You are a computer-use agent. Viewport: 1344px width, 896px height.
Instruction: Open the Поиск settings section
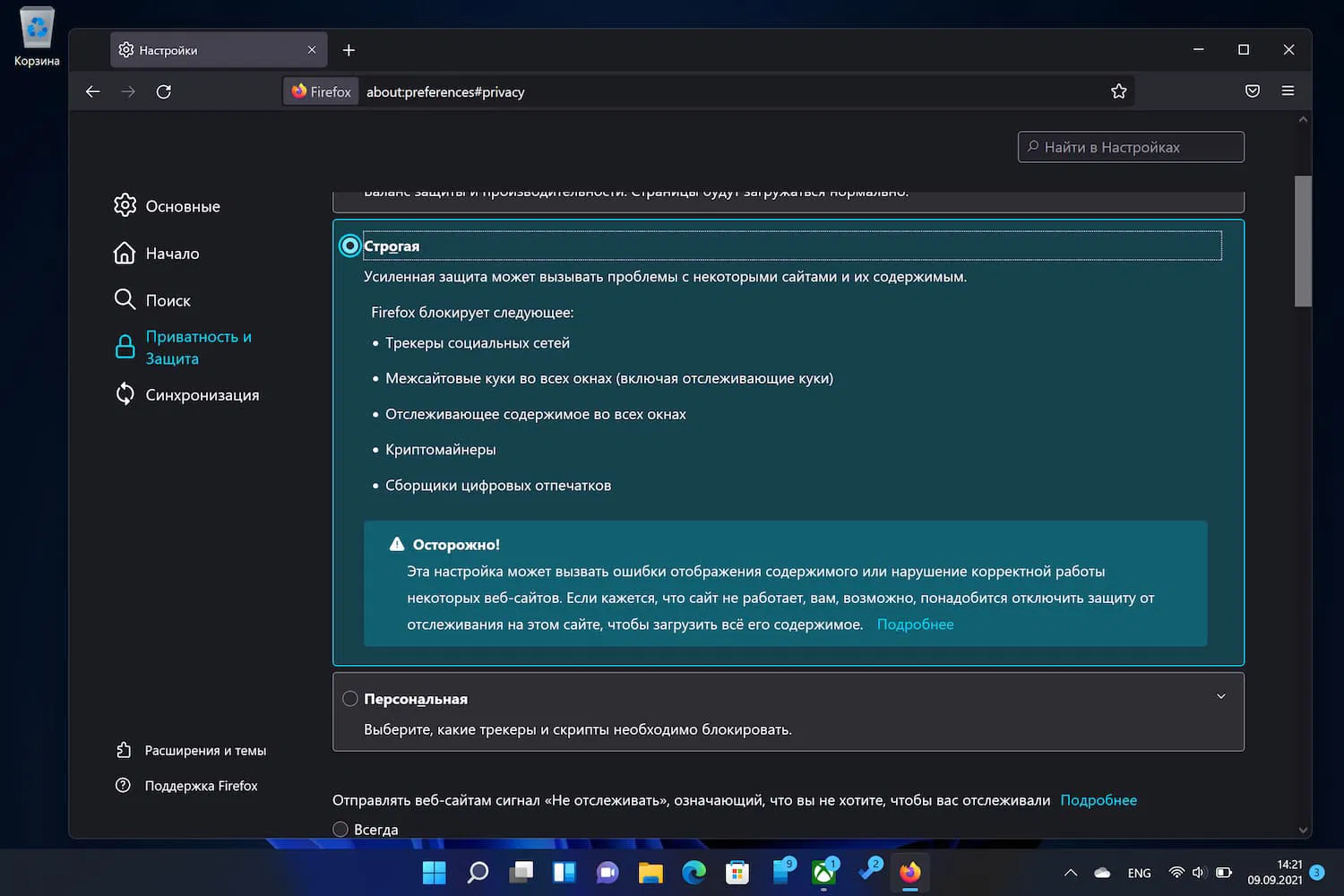tap(152, 300)
